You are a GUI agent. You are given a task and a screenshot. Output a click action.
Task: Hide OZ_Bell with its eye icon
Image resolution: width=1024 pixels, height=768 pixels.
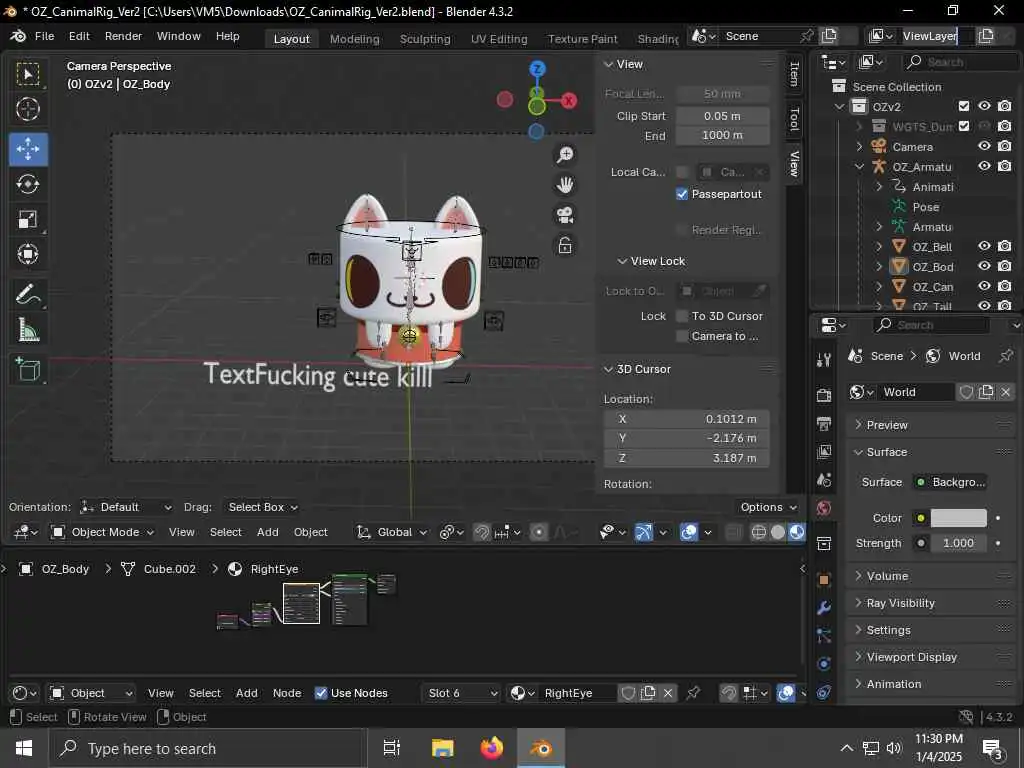coord(984,246)
